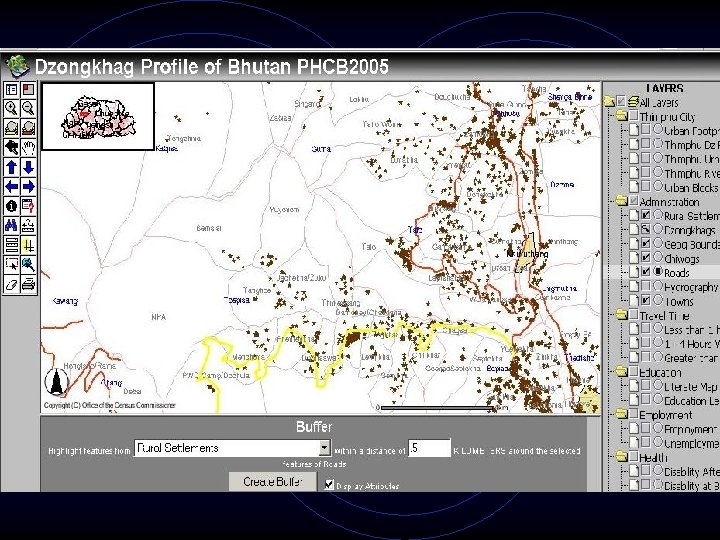
Task: Set Urban Blocks as active layer radio
Action: pos(658,186)
